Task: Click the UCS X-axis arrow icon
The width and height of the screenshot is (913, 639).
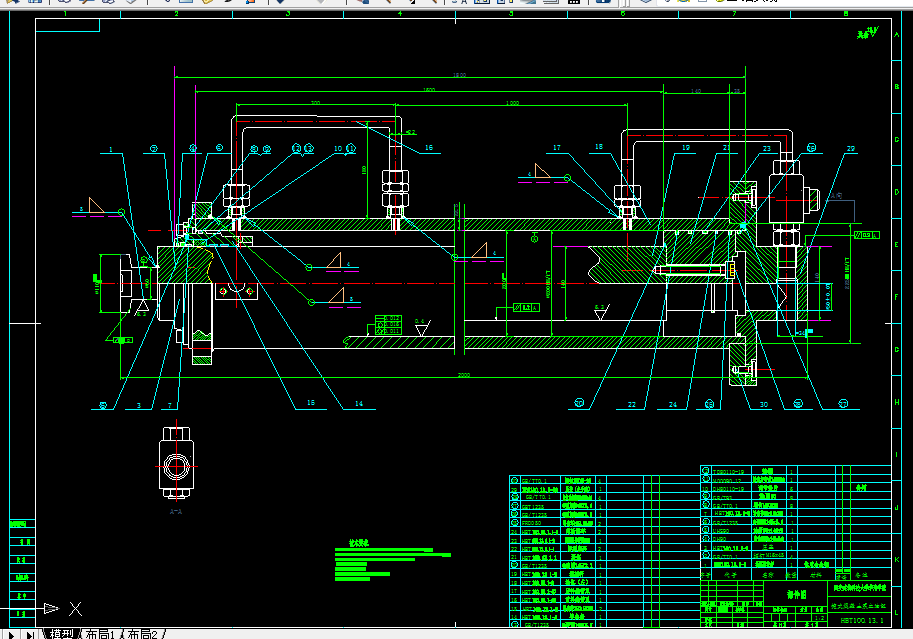Action: (x=51, y=609)
